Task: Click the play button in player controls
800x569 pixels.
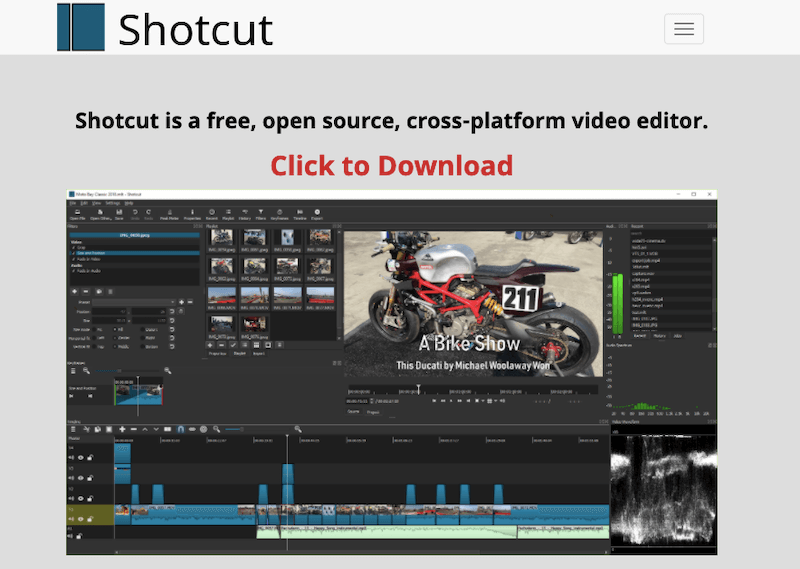Action: coord(451,401)
